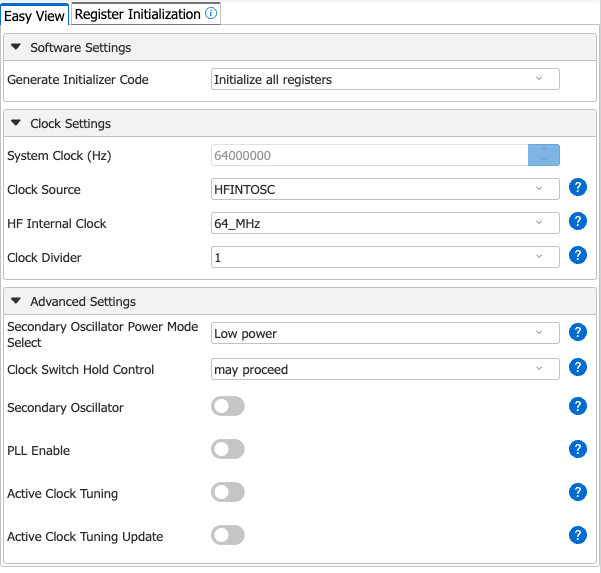The image size is (601, 573).
Task: Click help icon for Clock Switch Hold Control
Action: [x=577, y=368]
